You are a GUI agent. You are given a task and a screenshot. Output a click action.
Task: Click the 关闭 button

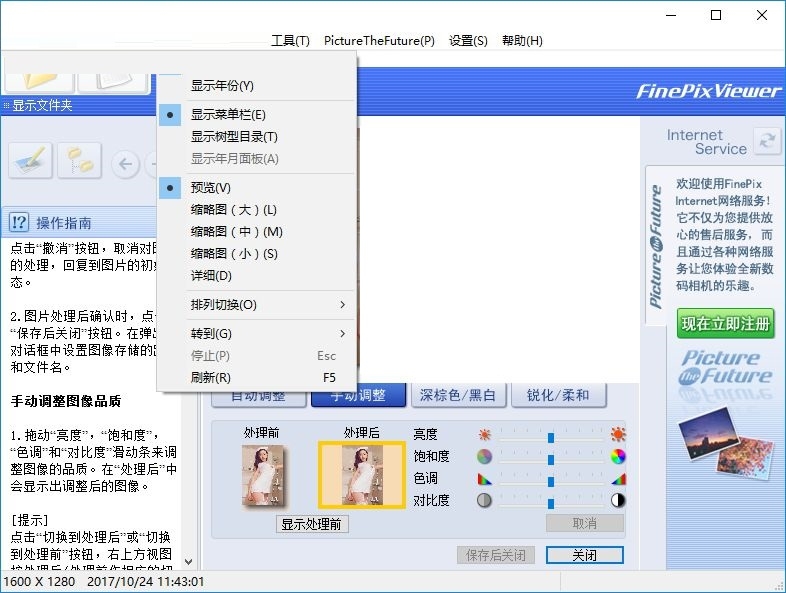pyautogui.click(x=584, y=555)
